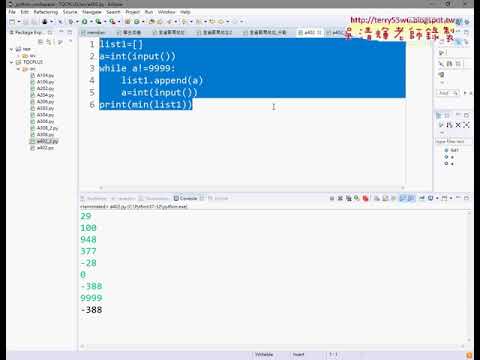Click Terminate icon in Console toolbar

(x=332, y=198)
